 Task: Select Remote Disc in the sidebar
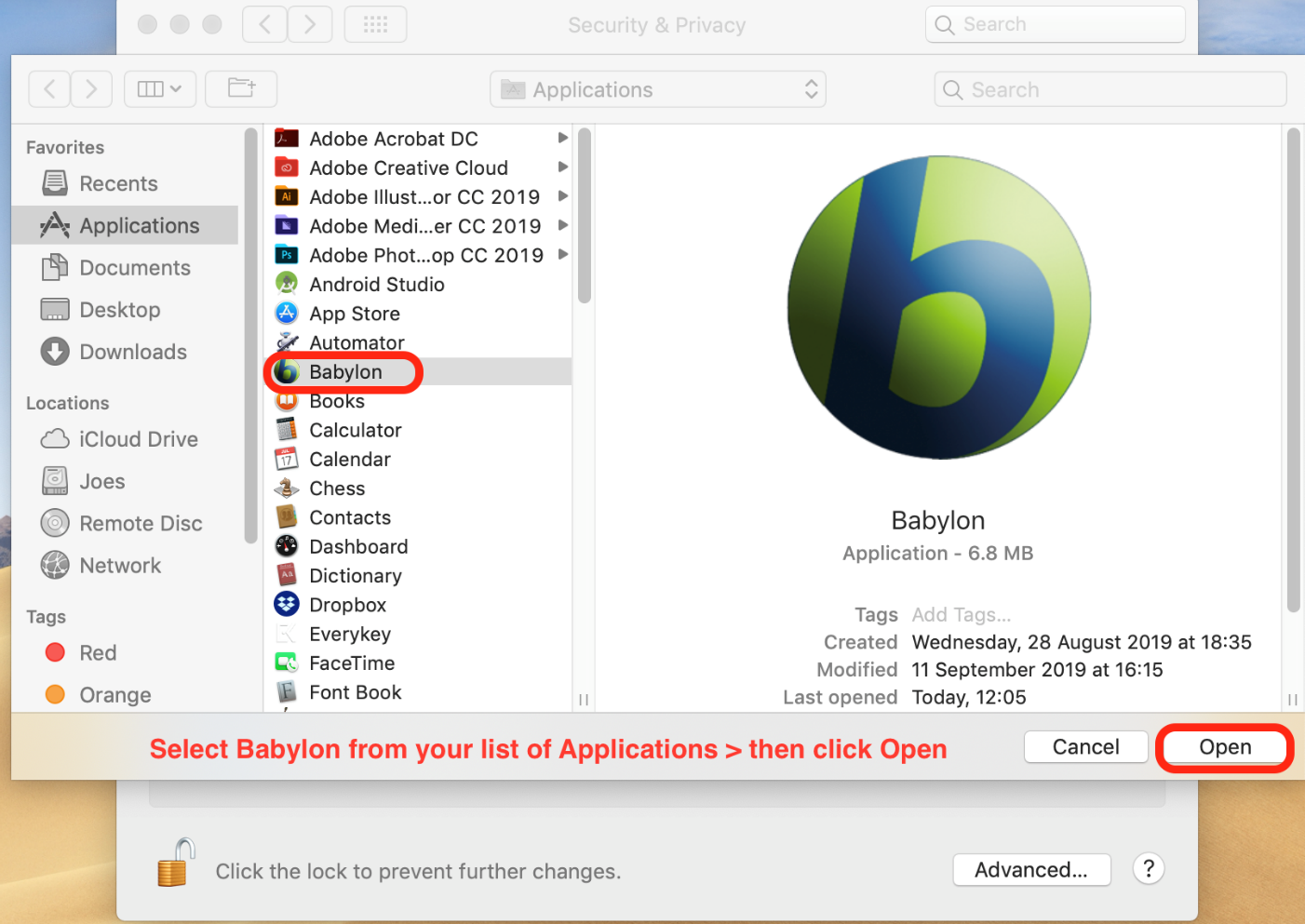(x=125, y=524)
